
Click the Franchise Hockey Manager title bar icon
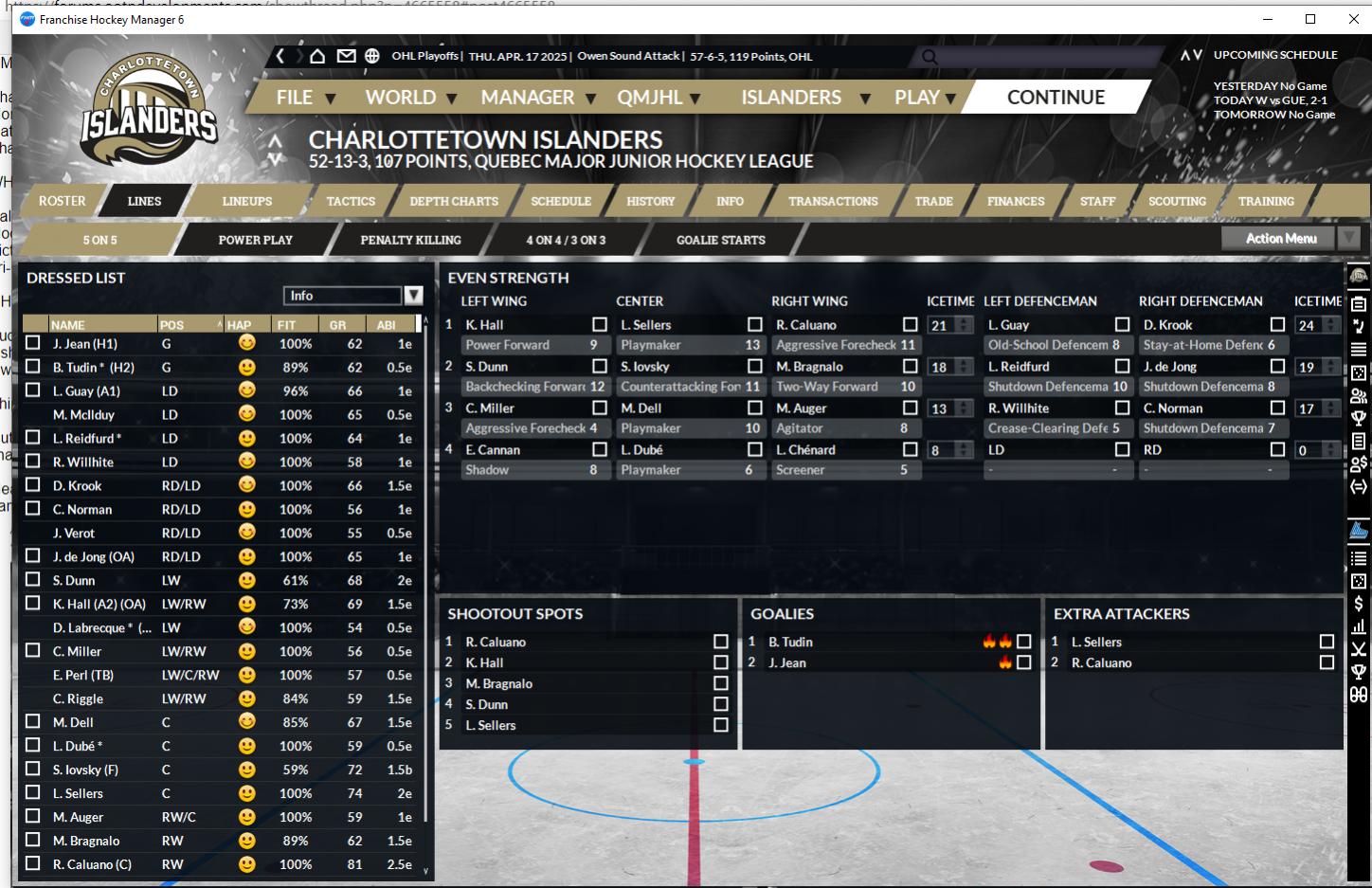27,19
